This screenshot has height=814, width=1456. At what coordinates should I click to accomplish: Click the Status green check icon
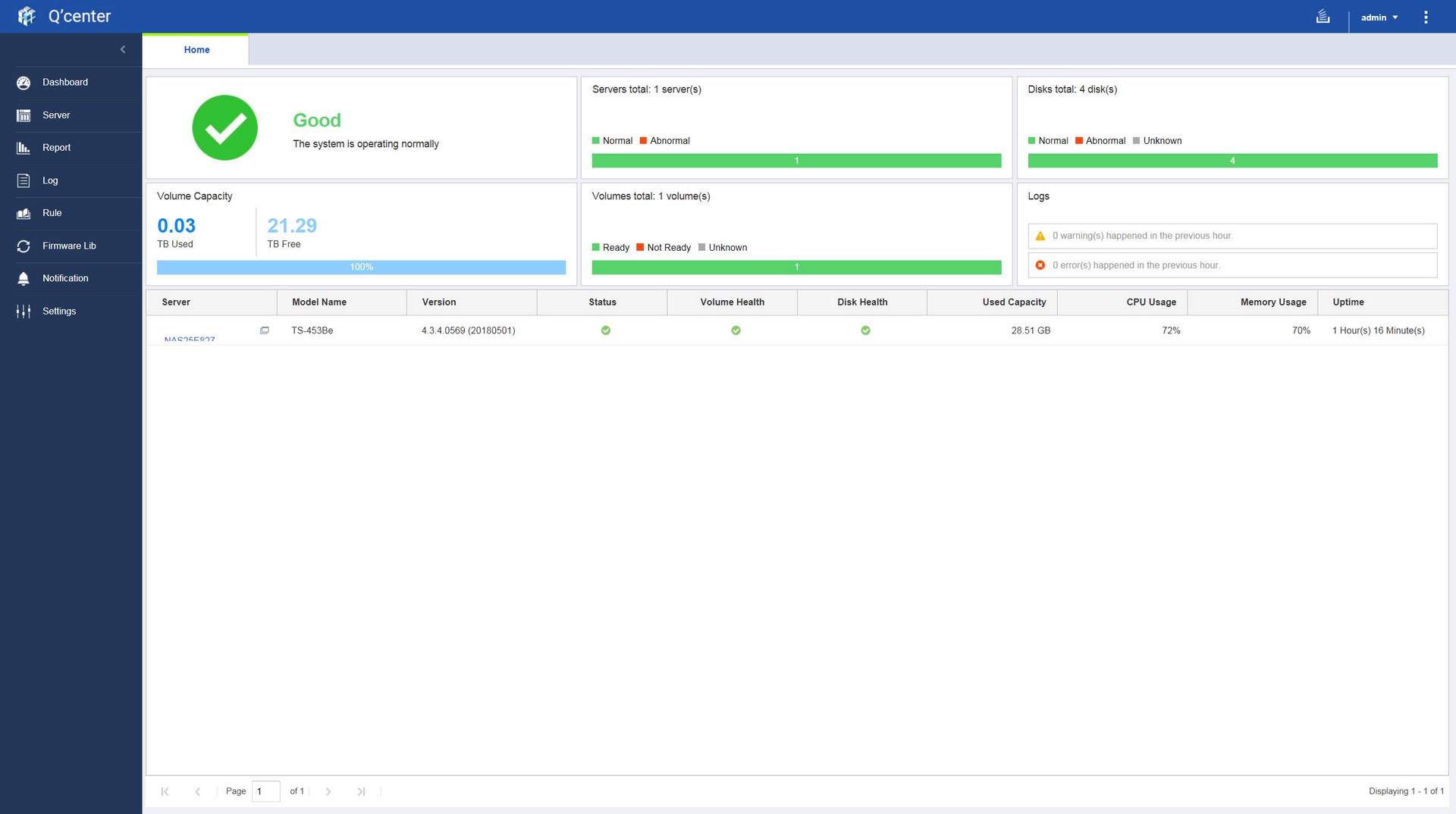pyautogui.click(x=606, y=330)
